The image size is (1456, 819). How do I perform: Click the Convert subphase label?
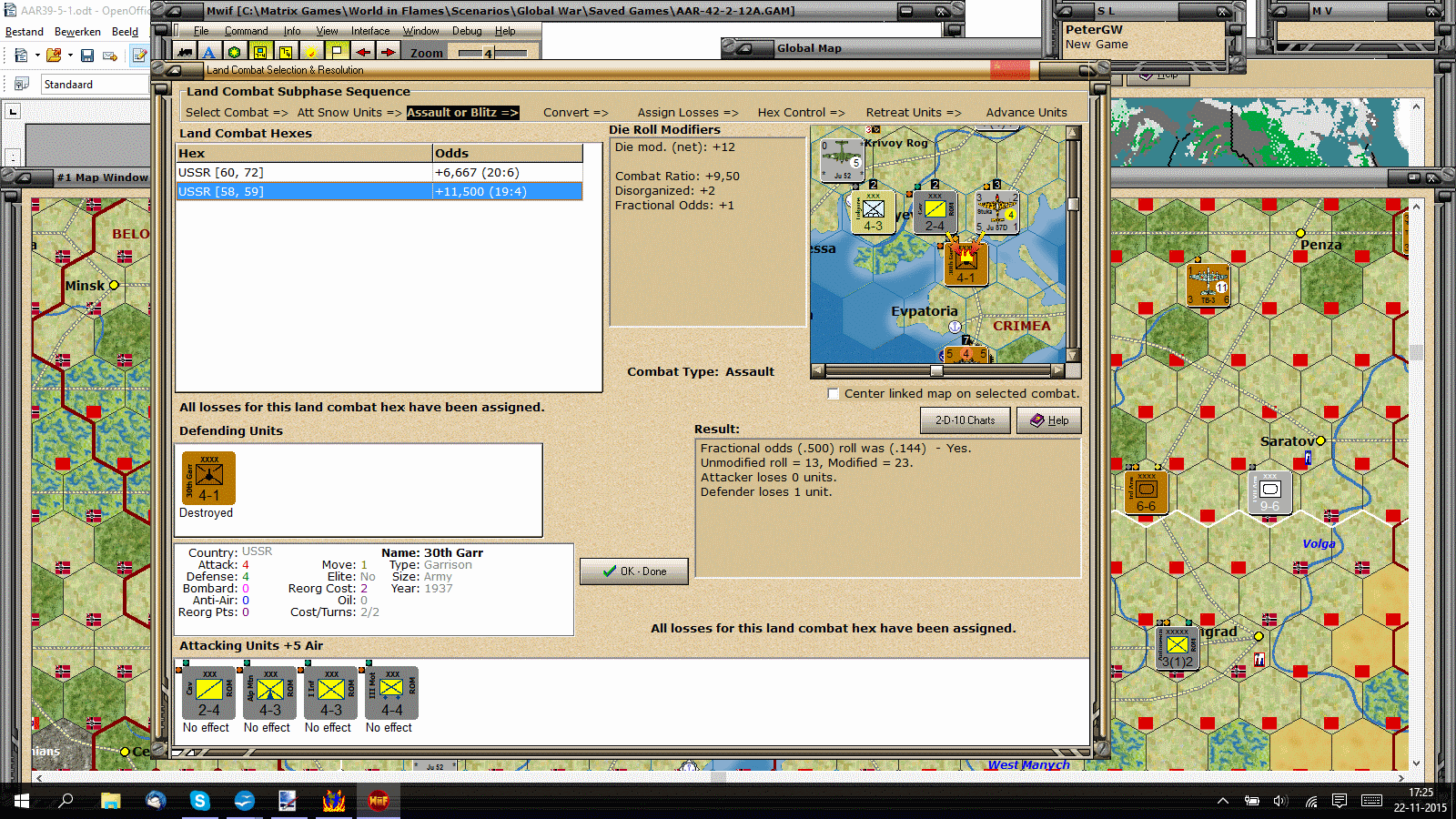tap(576, 113)
